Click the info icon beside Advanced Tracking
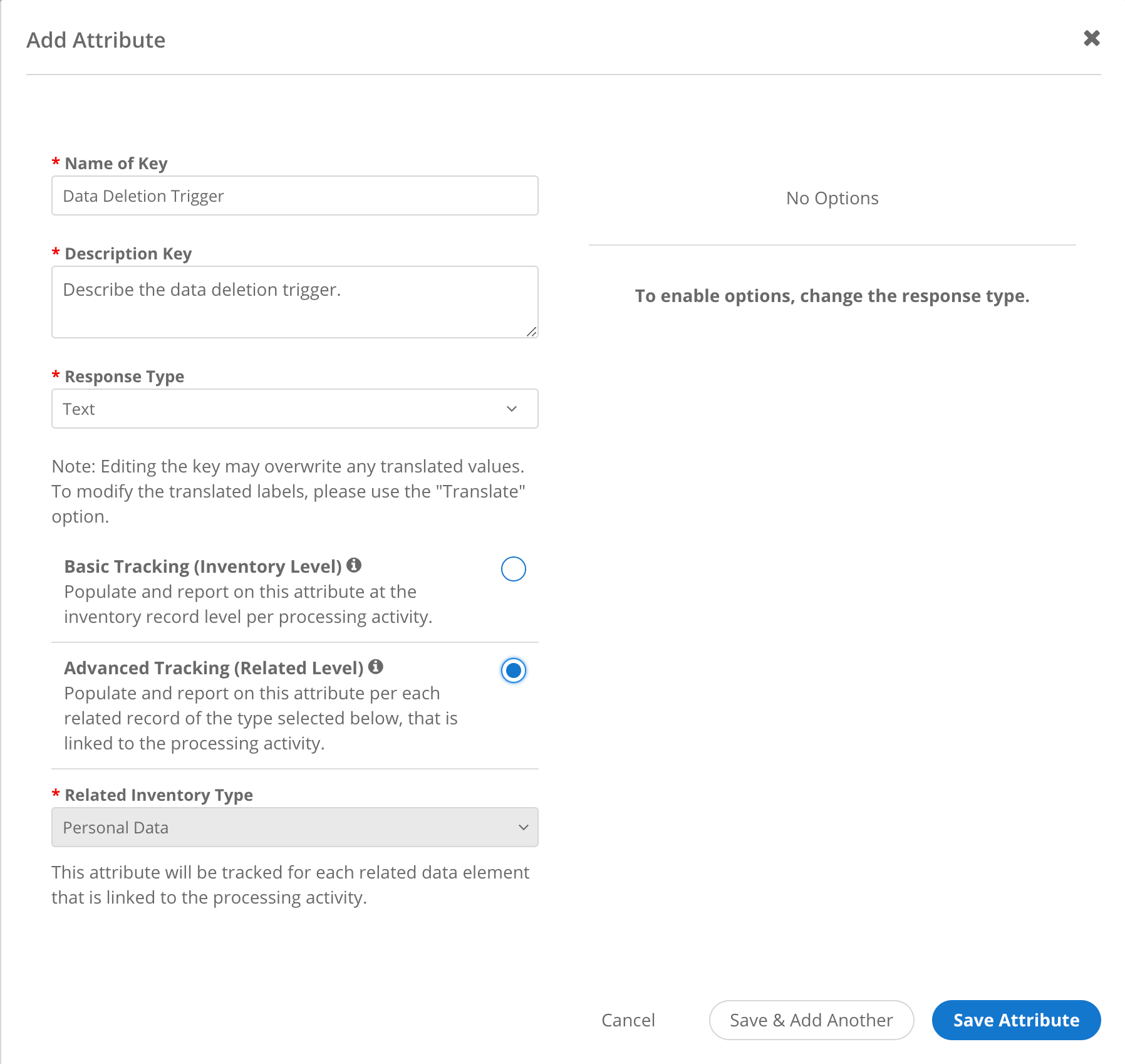Viewport: 1125px width, 1064px height. click(376, 667)
